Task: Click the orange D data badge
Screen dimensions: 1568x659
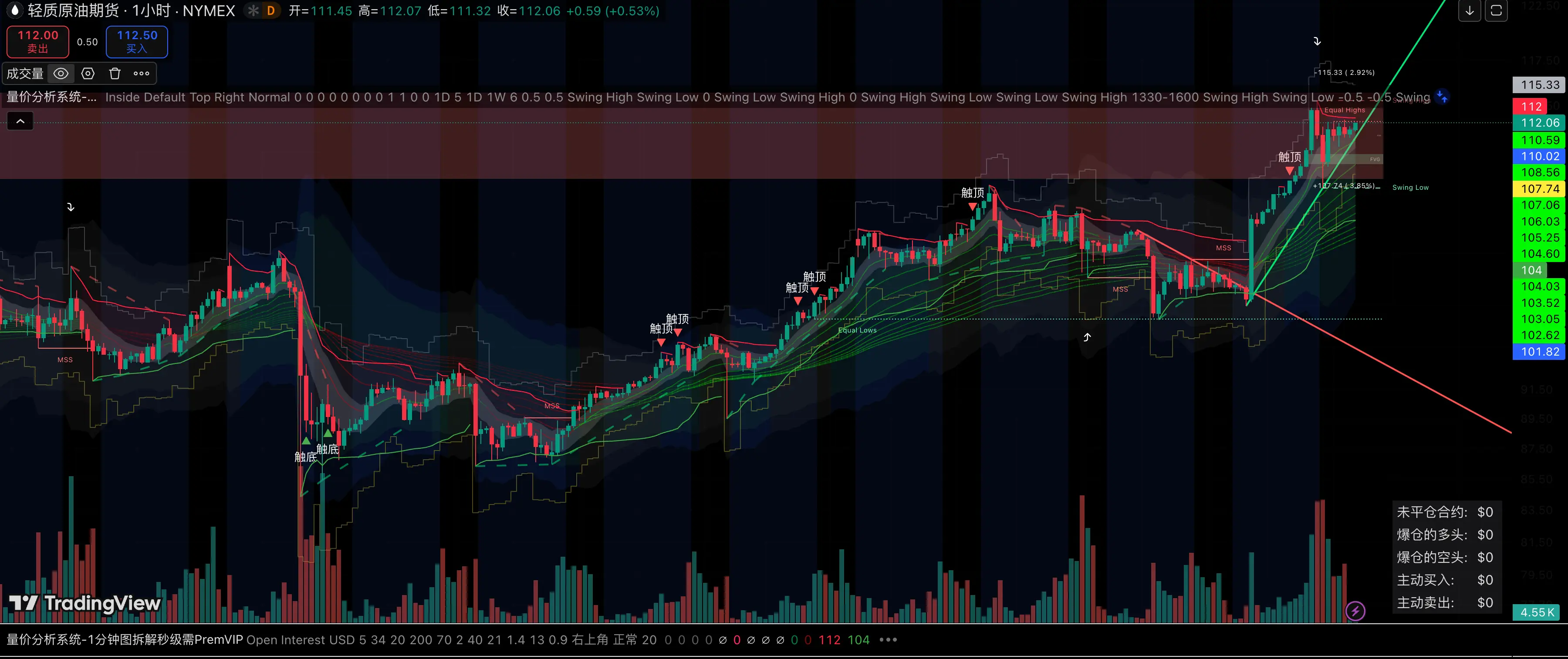Action: 271,10
